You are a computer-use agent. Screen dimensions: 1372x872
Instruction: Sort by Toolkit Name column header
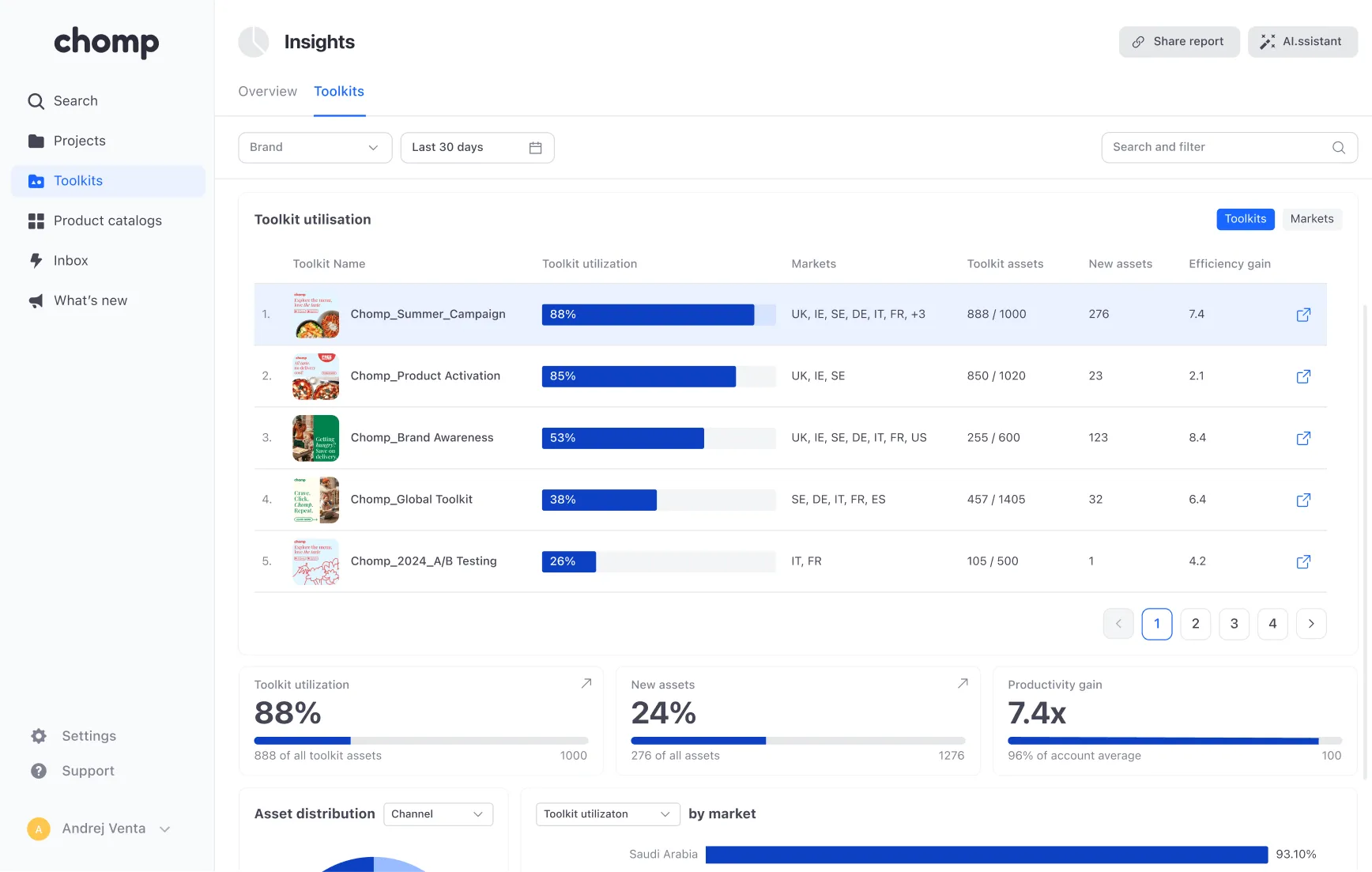[x=329, y=264]
